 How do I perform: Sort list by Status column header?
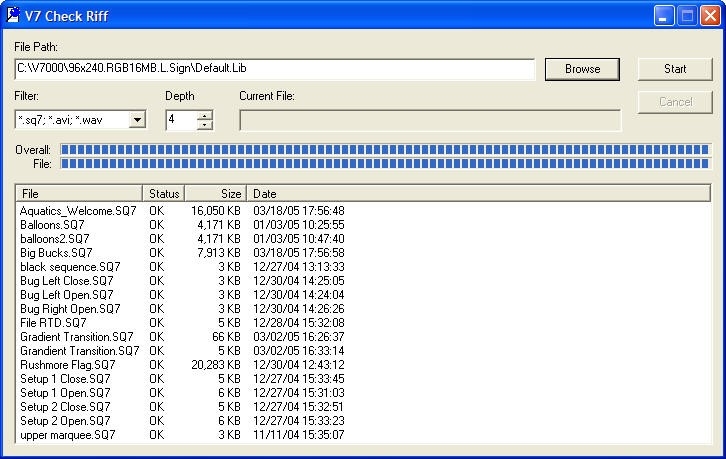tap(164, 193)
